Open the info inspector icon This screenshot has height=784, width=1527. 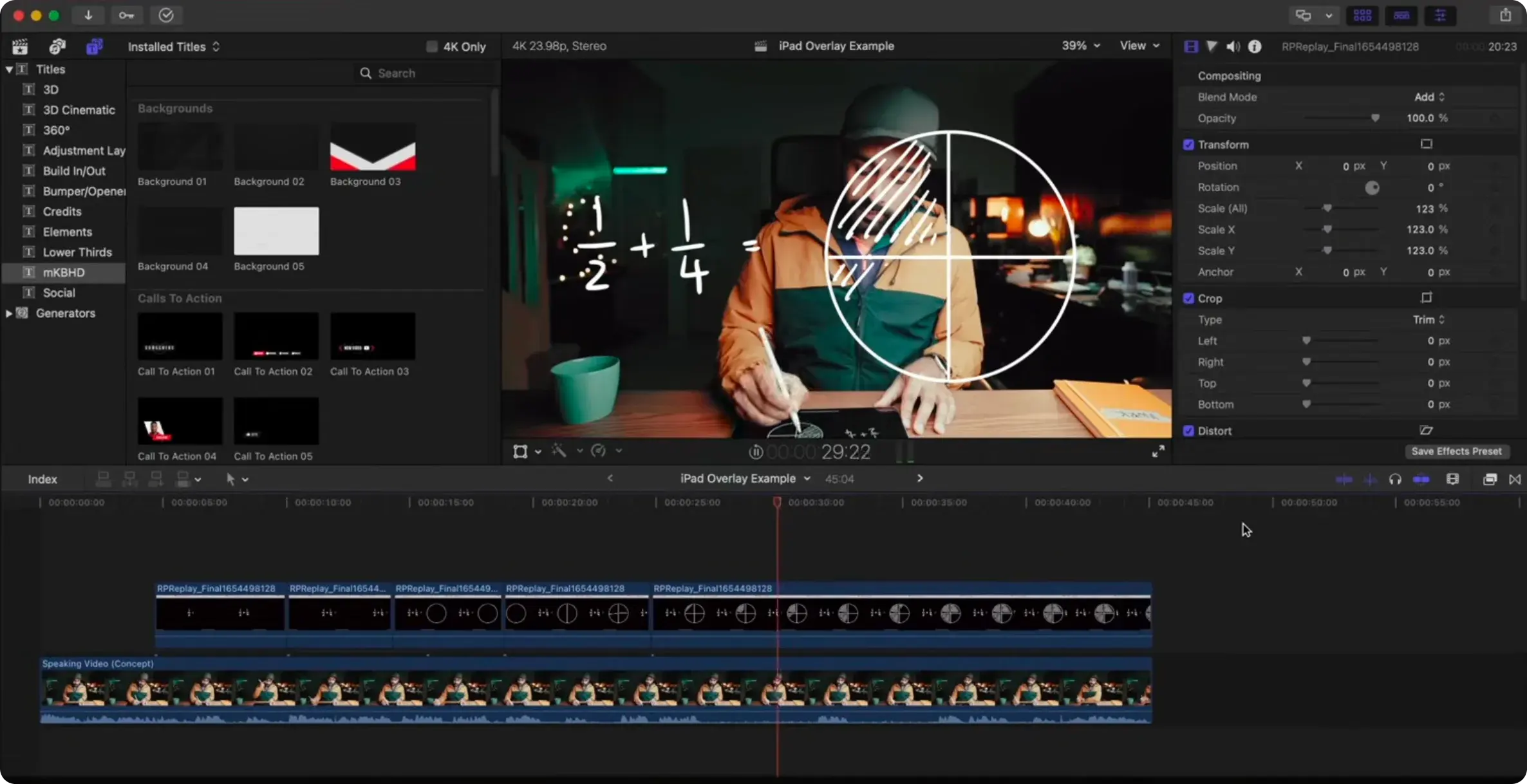pos(1254,46)
